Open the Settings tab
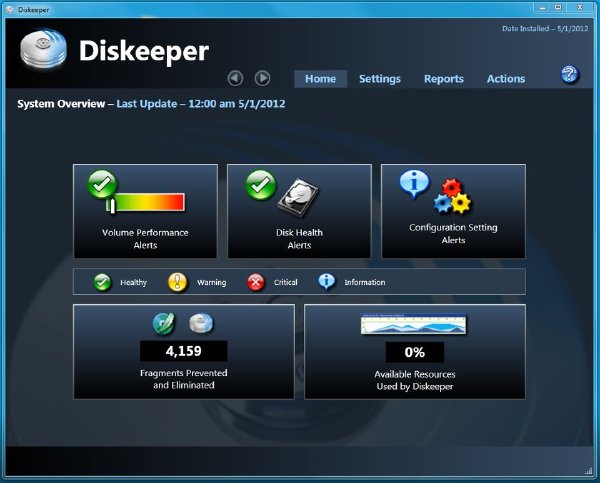 click(x=380, y=79)
